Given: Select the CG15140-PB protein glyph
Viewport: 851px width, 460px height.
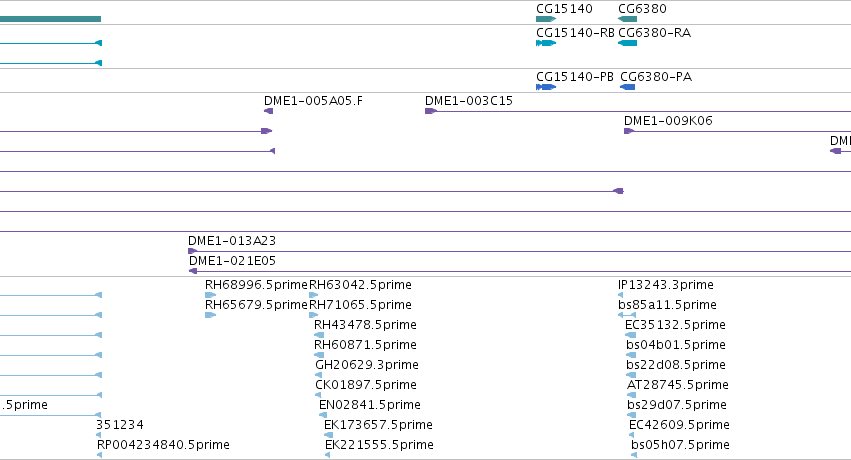Looking at the screenshot, I should [546, 87].
